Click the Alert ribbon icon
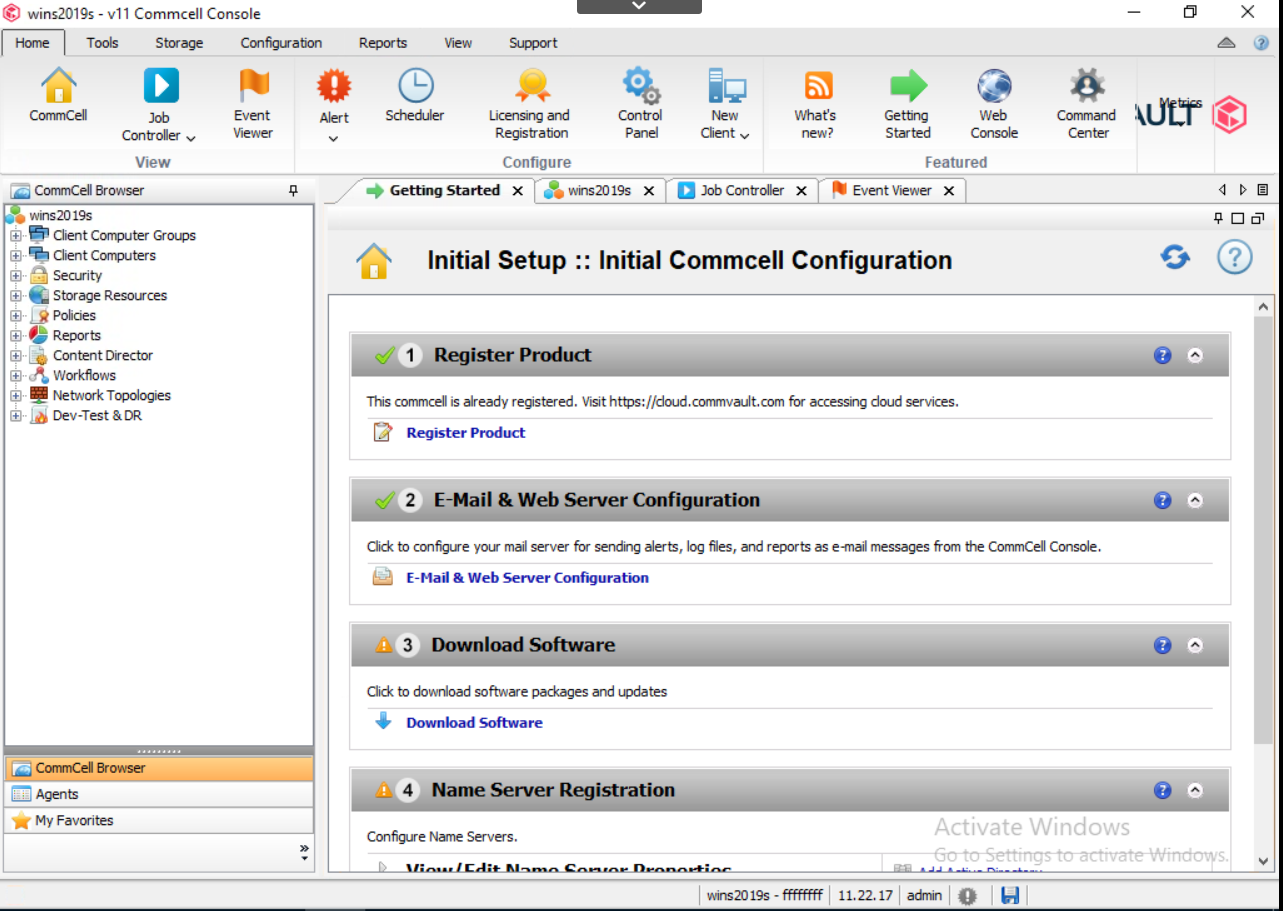Screen dimensions: 1283x911 pos(334,86)
